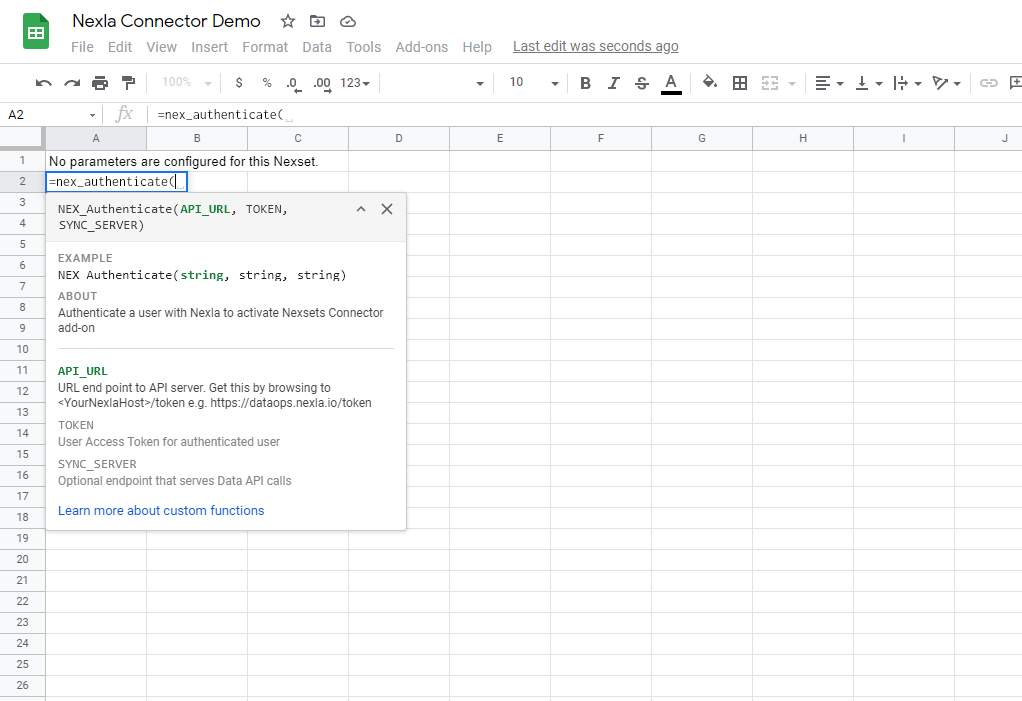
Task: Open the Tools menu
Action: coord(364,47)
